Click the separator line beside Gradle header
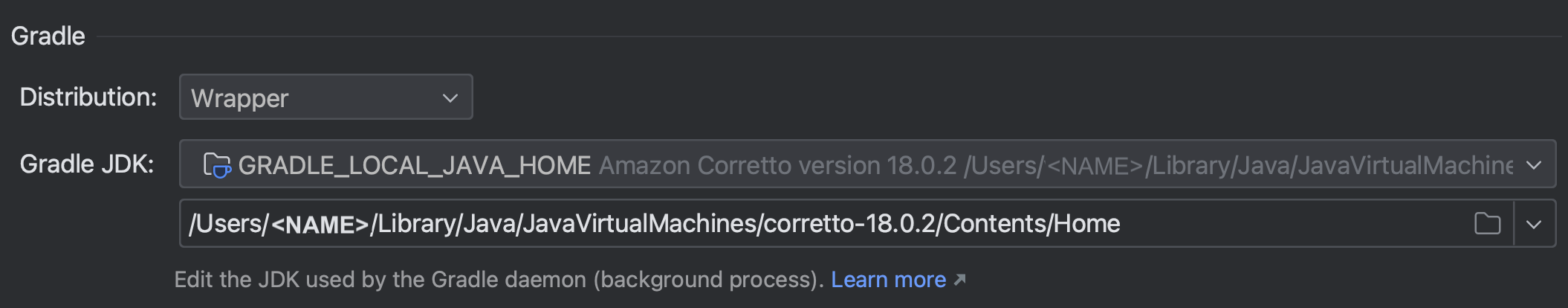Screen dimensions: 1568x308 817,36
